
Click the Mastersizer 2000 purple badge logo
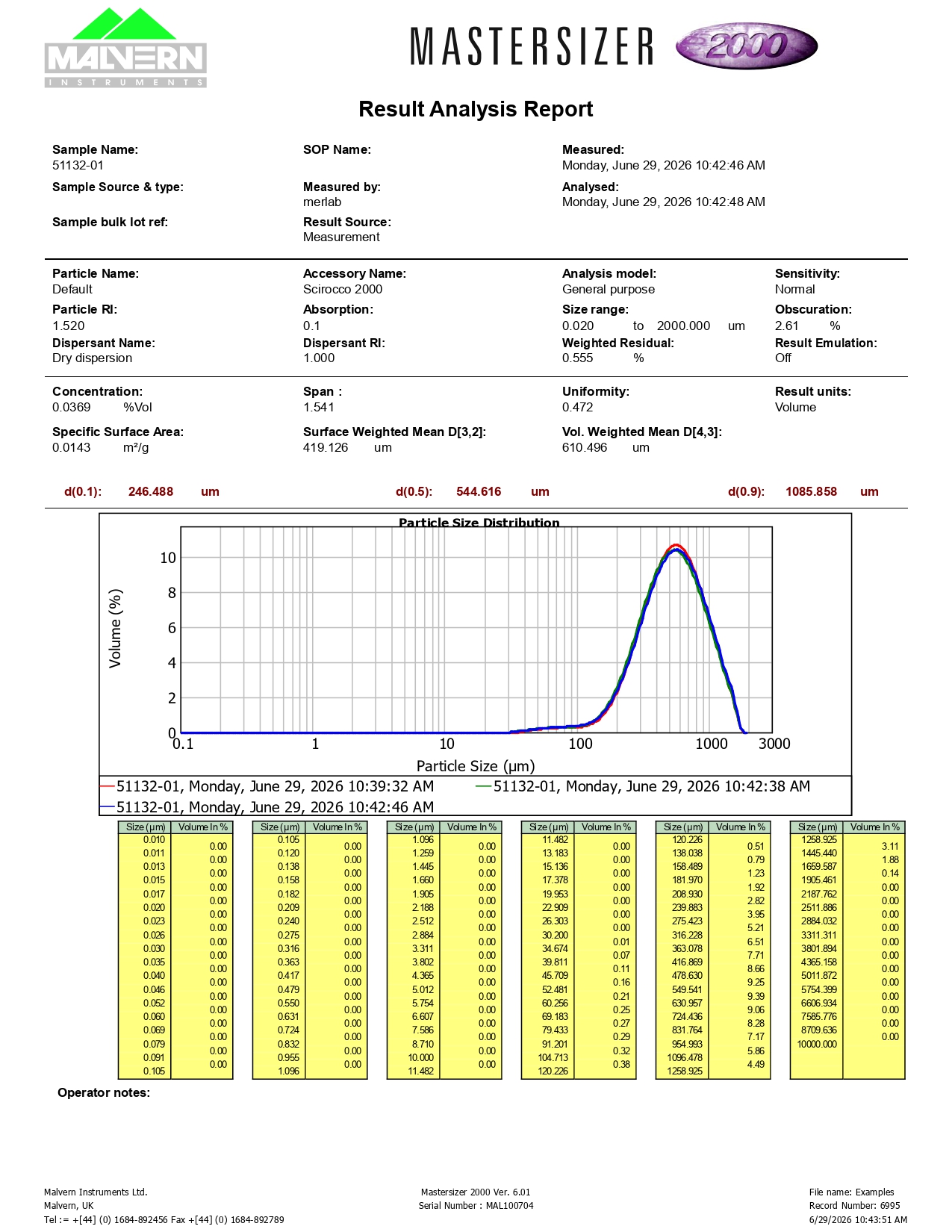[747, 46]
